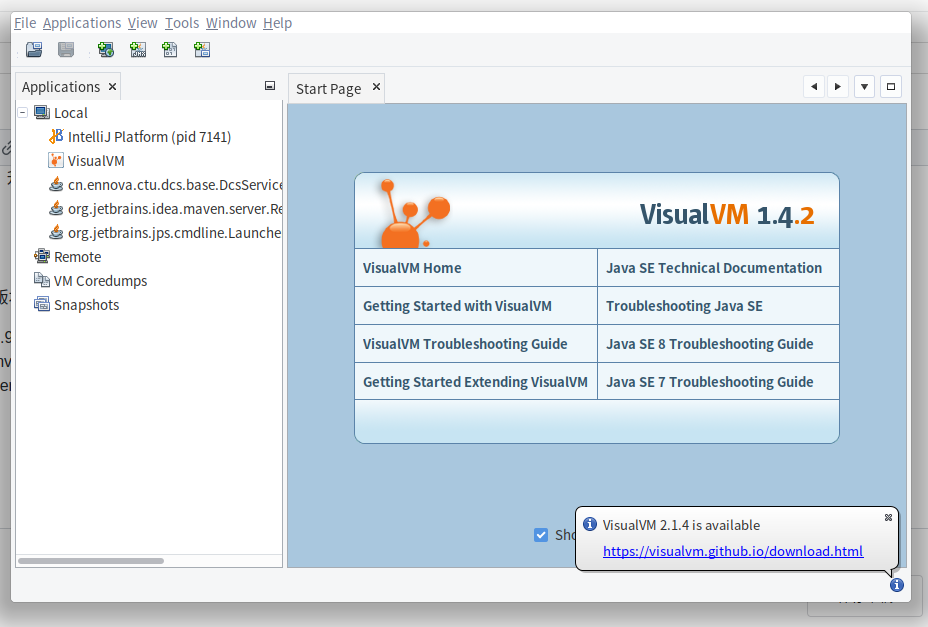Follow the visualvm.github.io download link

[733, 551]
